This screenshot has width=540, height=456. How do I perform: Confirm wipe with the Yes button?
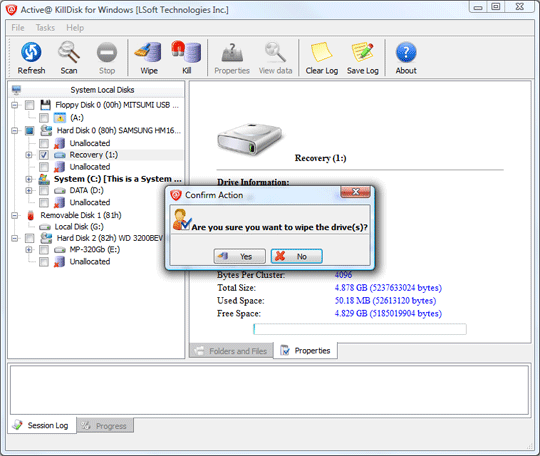(x=239, y=256)
